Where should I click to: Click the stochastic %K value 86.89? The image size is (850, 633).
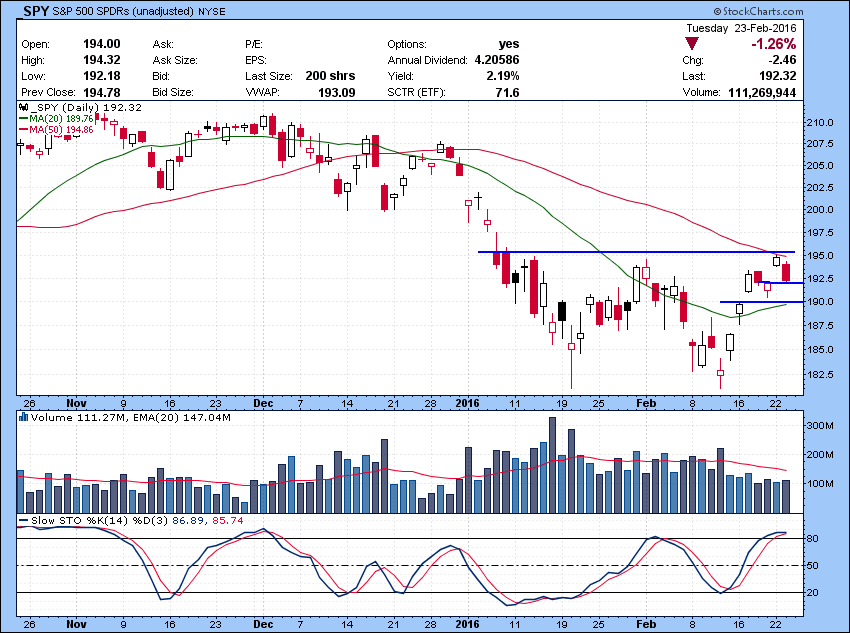click(x=188, y=520)
